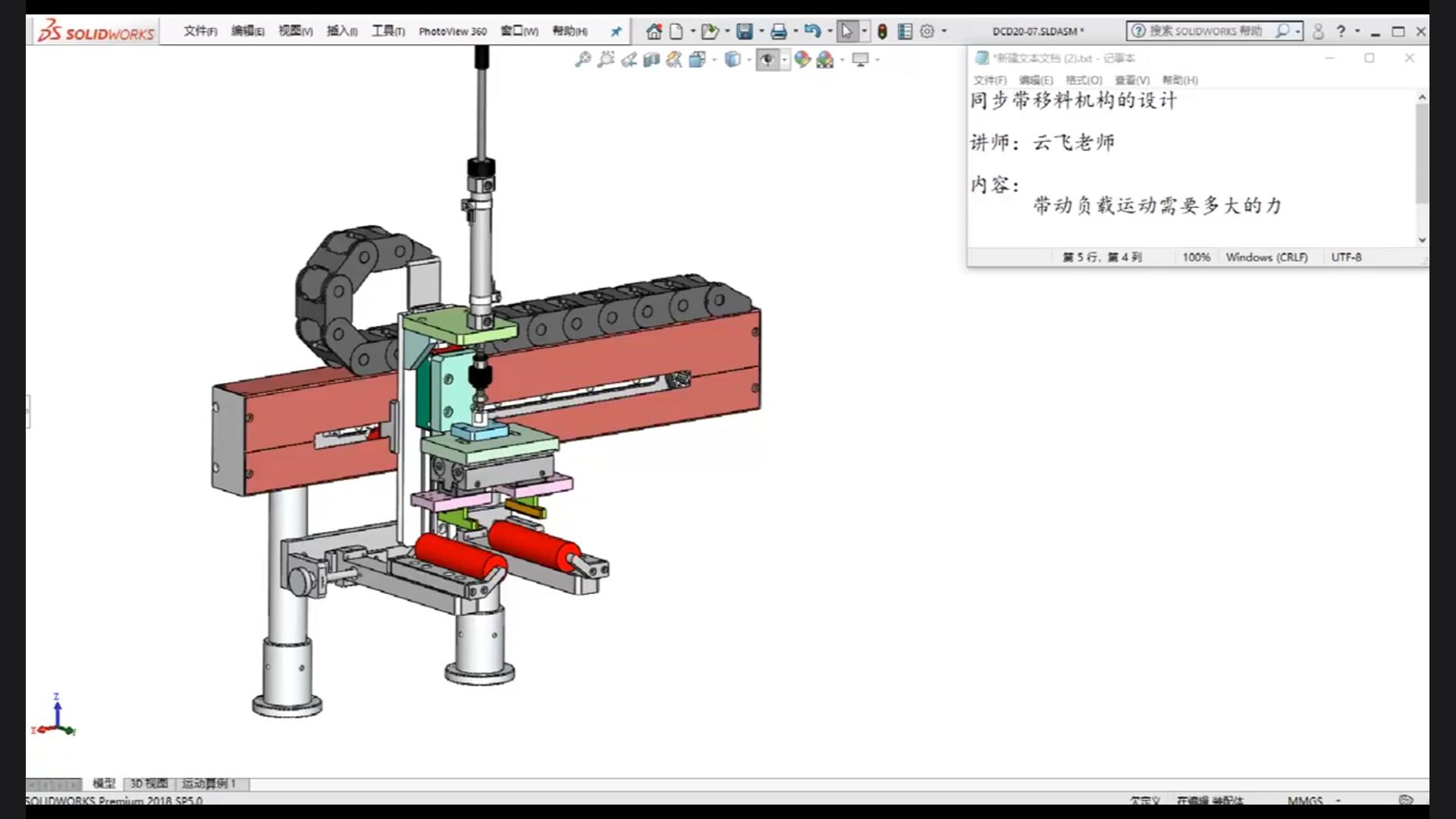
Task: Click the MMGS unit system in status bar
Action: point(1304,800)
